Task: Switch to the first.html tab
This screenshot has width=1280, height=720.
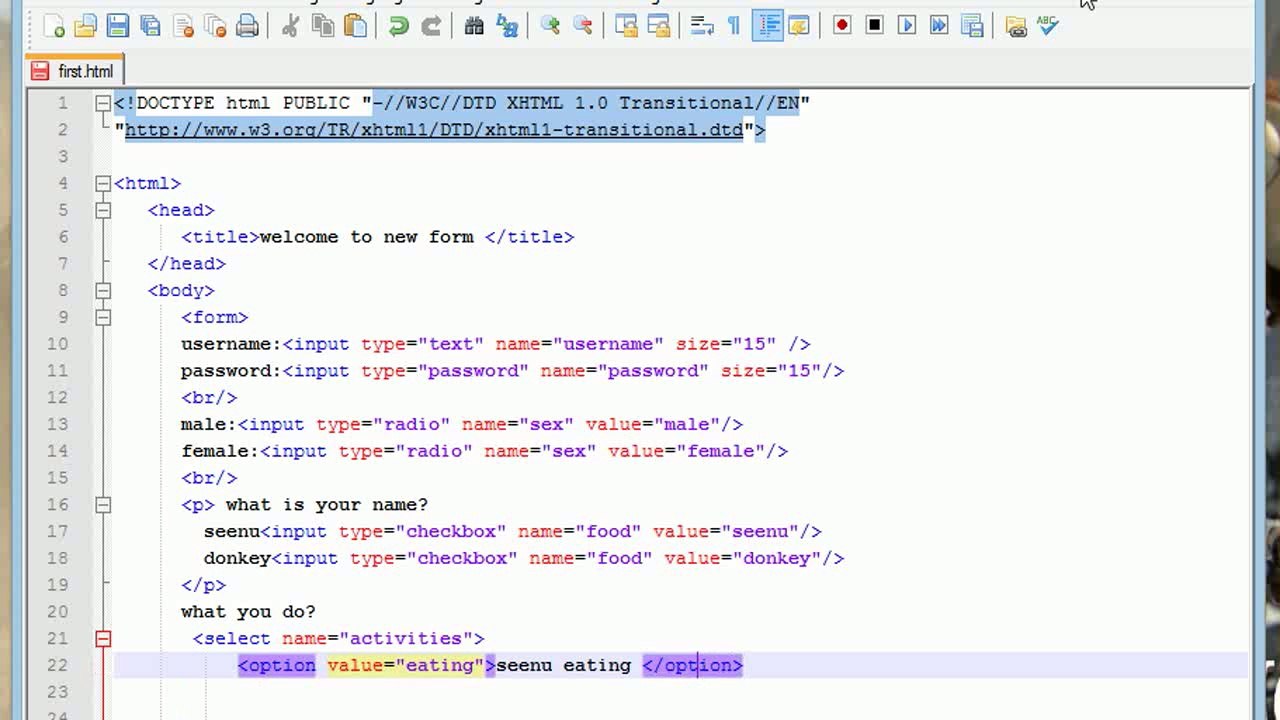Action: (74, 71)
